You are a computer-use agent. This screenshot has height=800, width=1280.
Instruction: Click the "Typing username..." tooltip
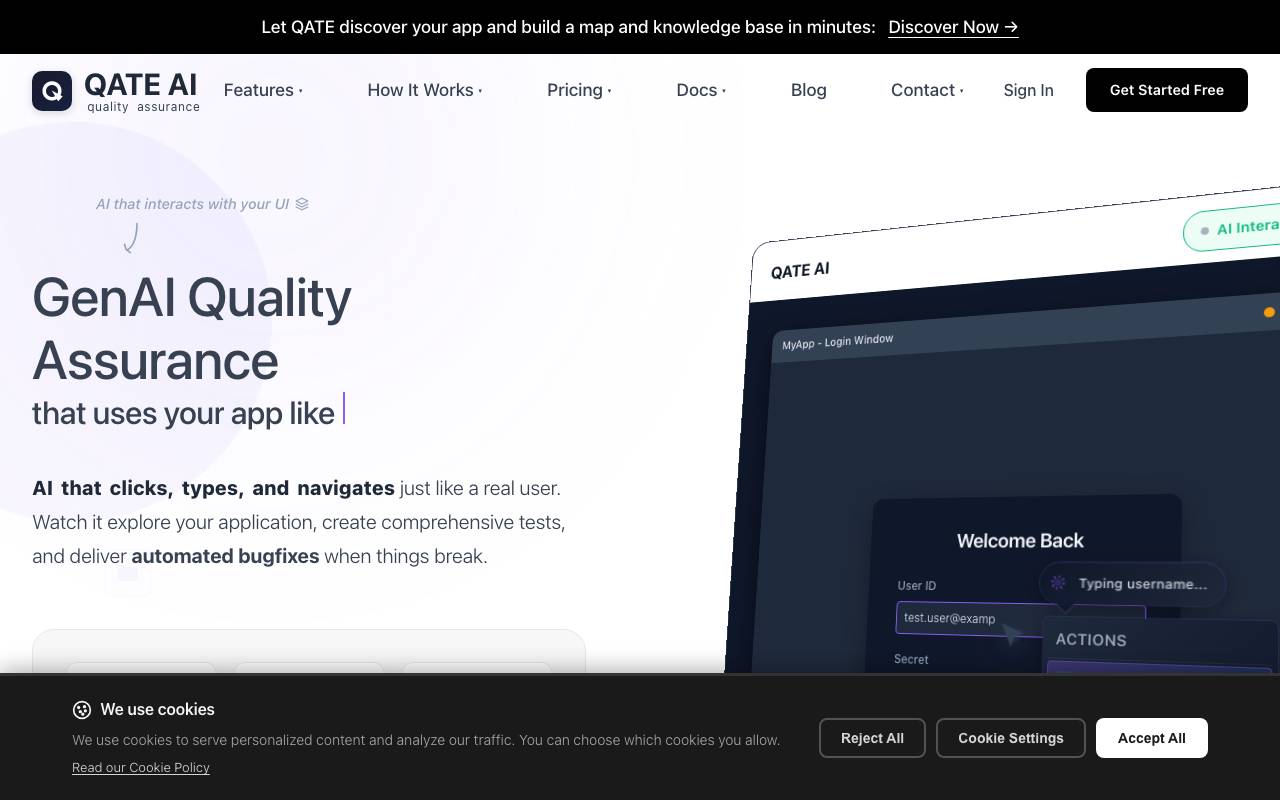coord(1133,583)
